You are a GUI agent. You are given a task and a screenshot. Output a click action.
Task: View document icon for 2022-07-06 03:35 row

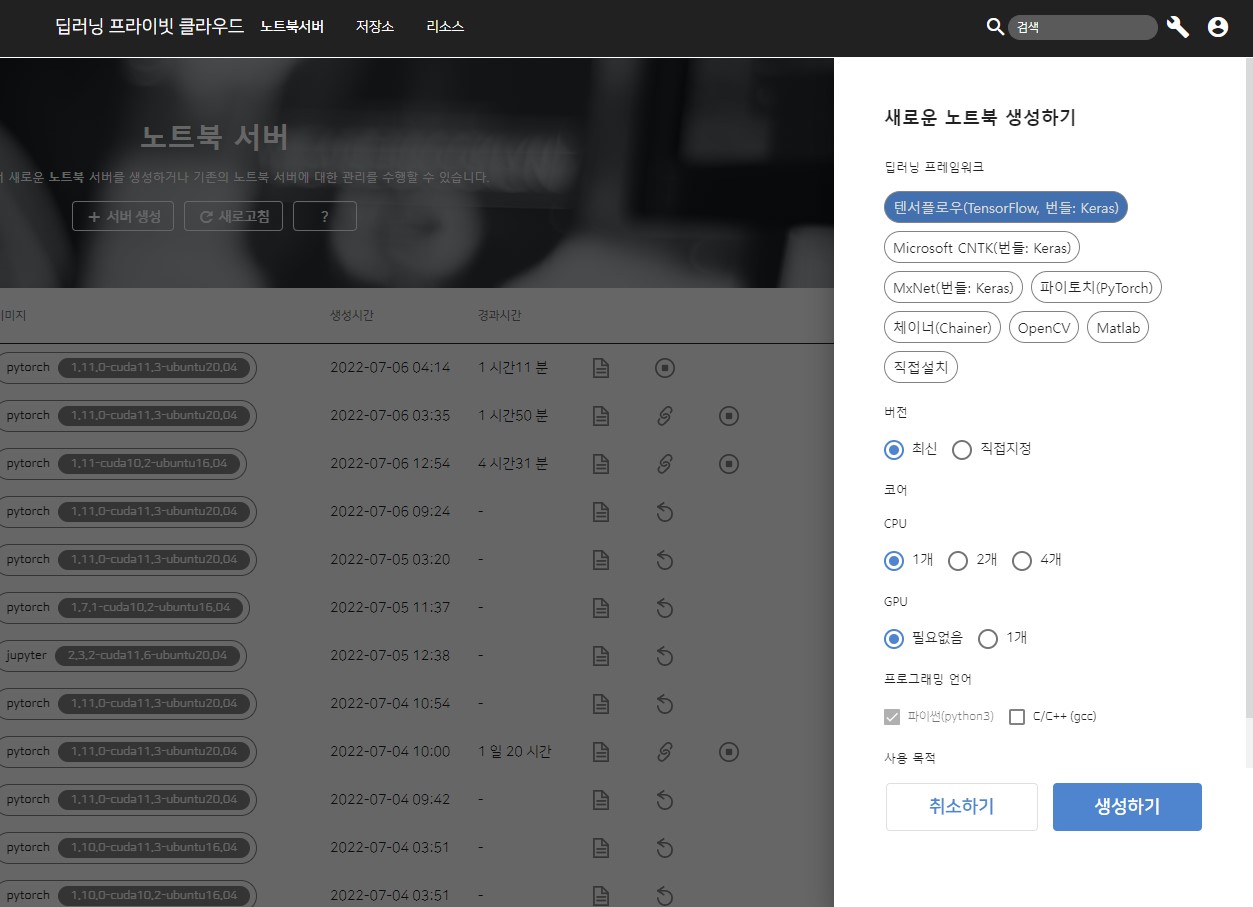click(x=601, y=415)
